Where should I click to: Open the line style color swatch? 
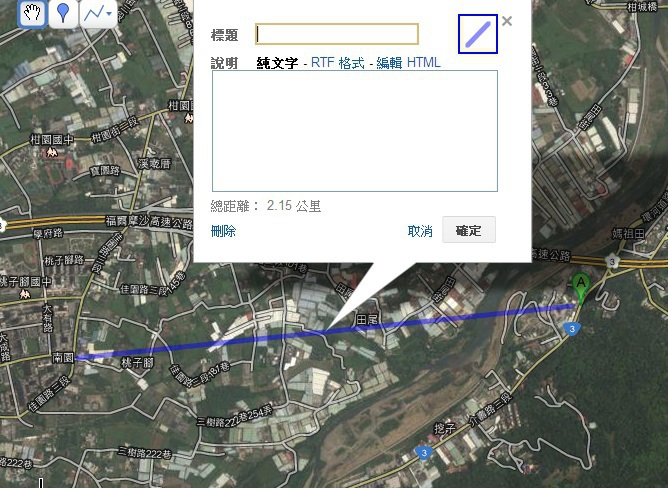[478, 34]
